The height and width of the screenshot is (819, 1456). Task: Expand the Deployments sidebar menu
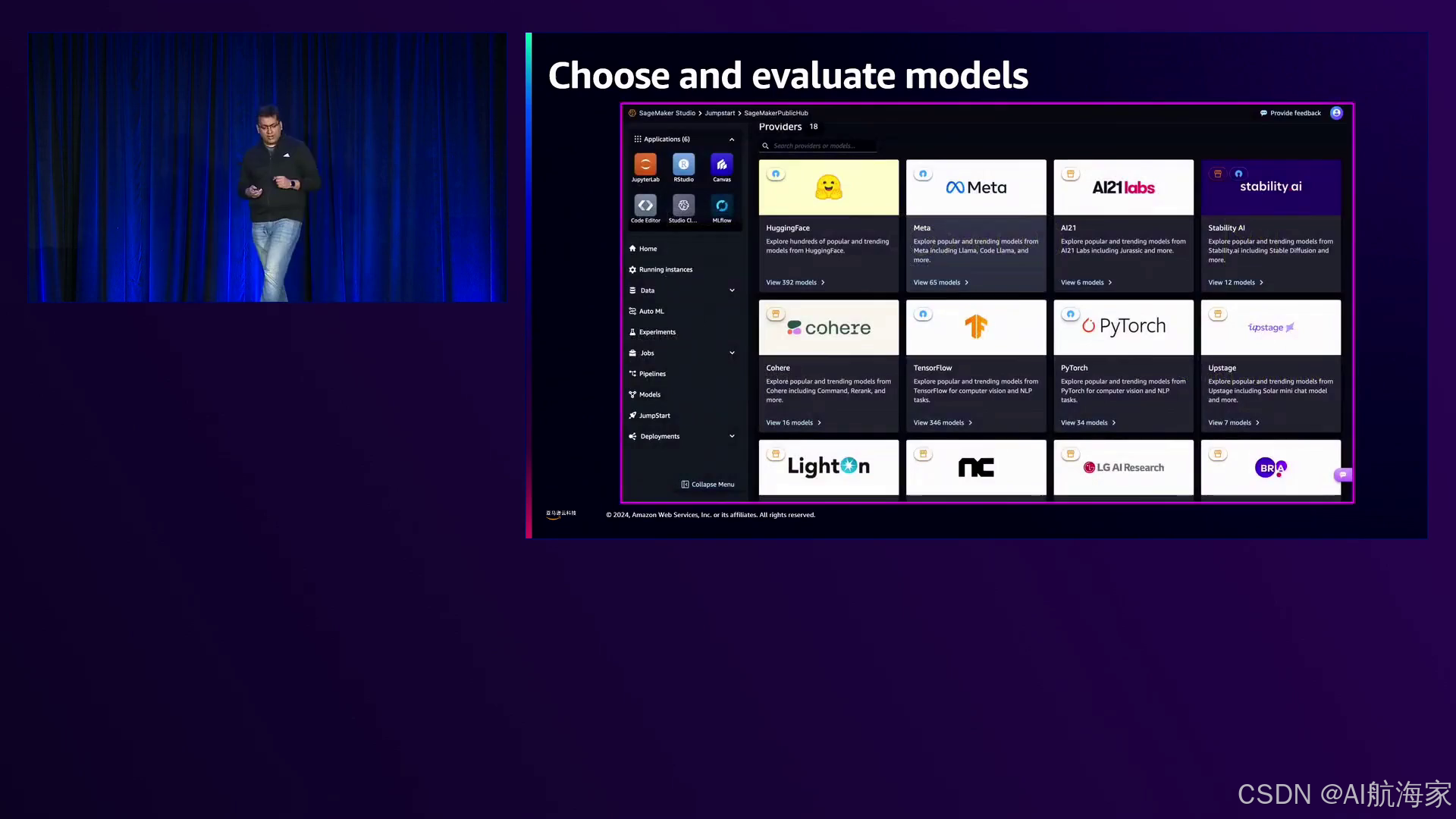click(x=732, y=436)
